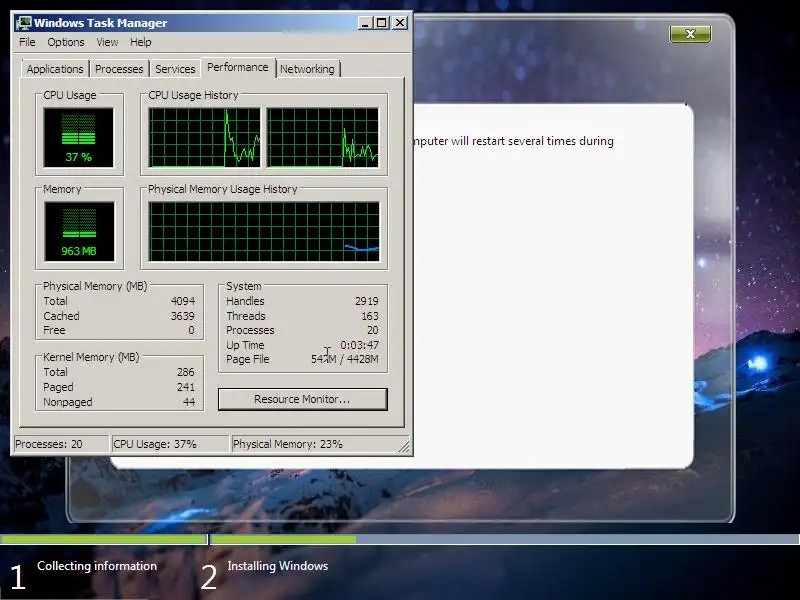Switch to the Services tab
The height and width of the screenshot is (600, 800).
175,69
